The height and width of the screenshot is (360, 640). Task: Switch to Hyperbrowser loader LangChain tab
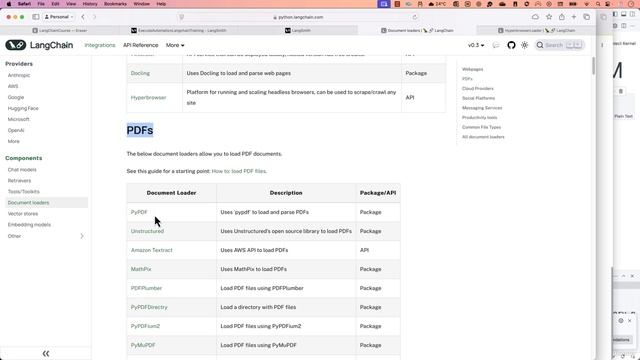coord(536,30)
